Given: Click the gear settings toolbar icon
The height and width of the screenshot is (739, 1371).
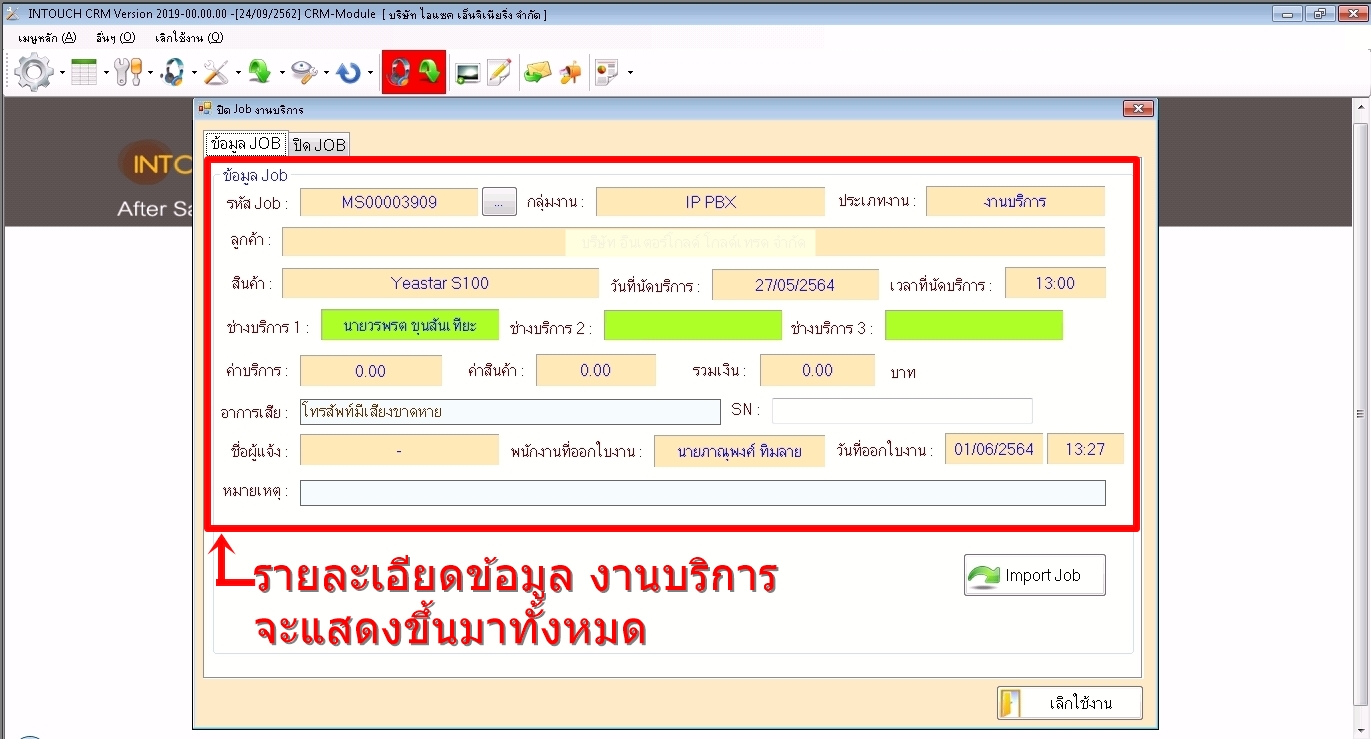Looking at the screenshot, I should (34, 73).
